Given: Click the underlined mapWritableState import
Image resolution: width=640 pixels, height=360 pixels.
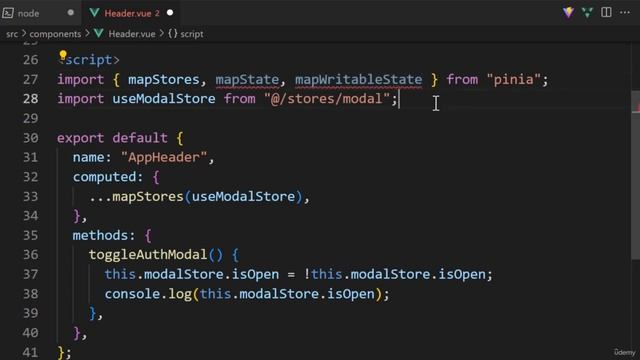Looking at the screenshot, I should click(x=358, y=79).
